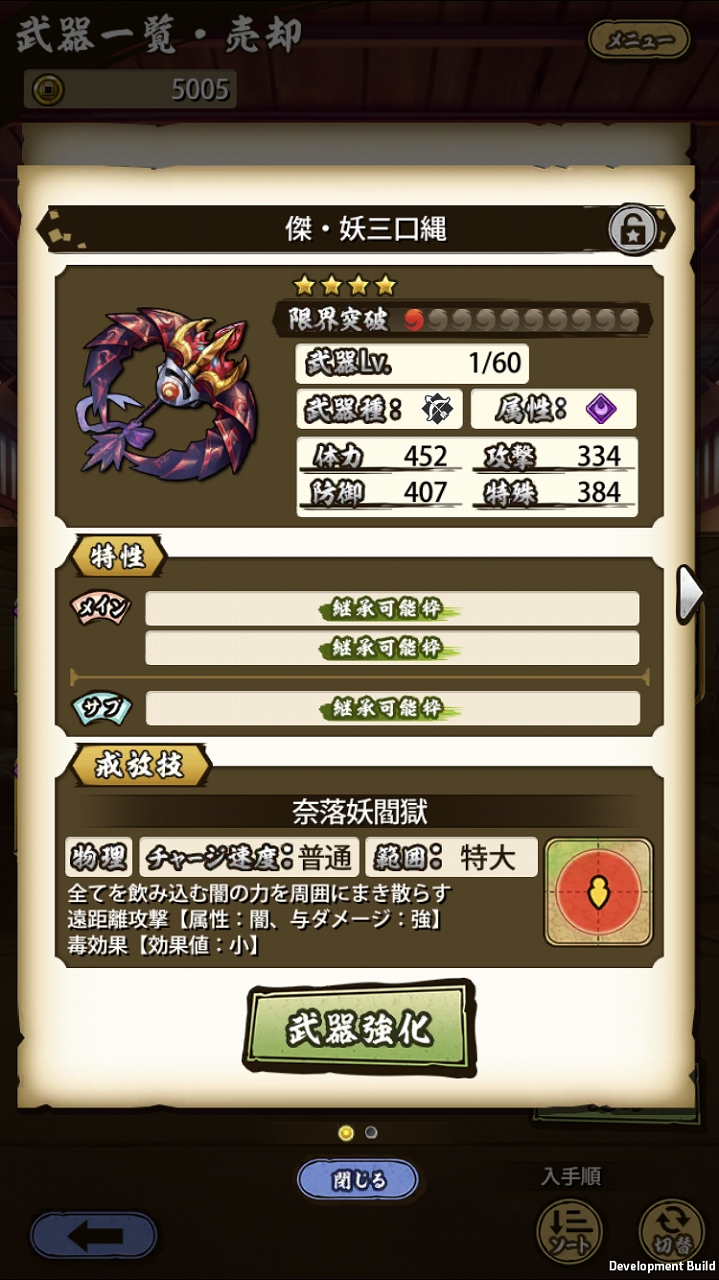Click the weapon type bow icon
The height and width of the screenshot is (1280, 719).
(436, 409)
